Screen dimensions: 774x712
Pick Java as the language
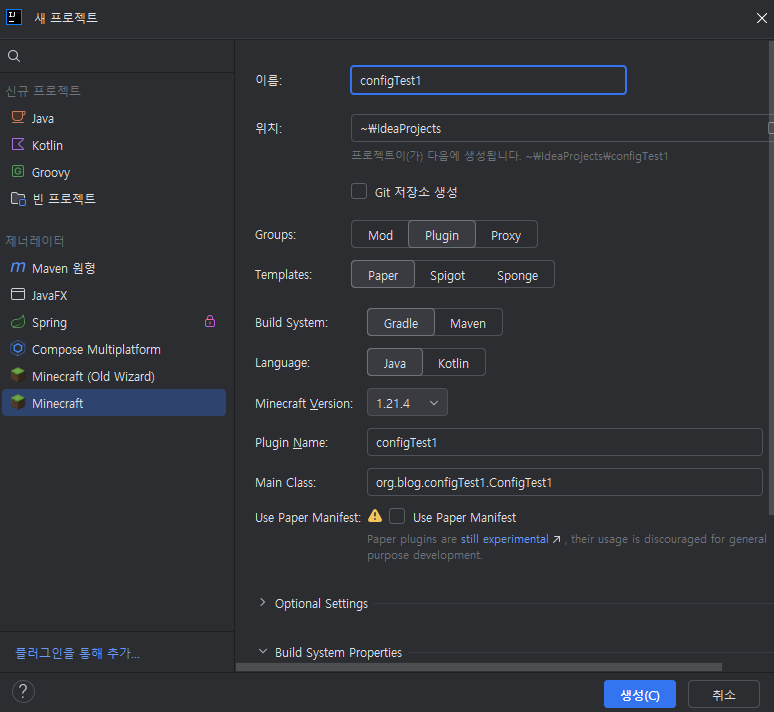pos(395,363)
